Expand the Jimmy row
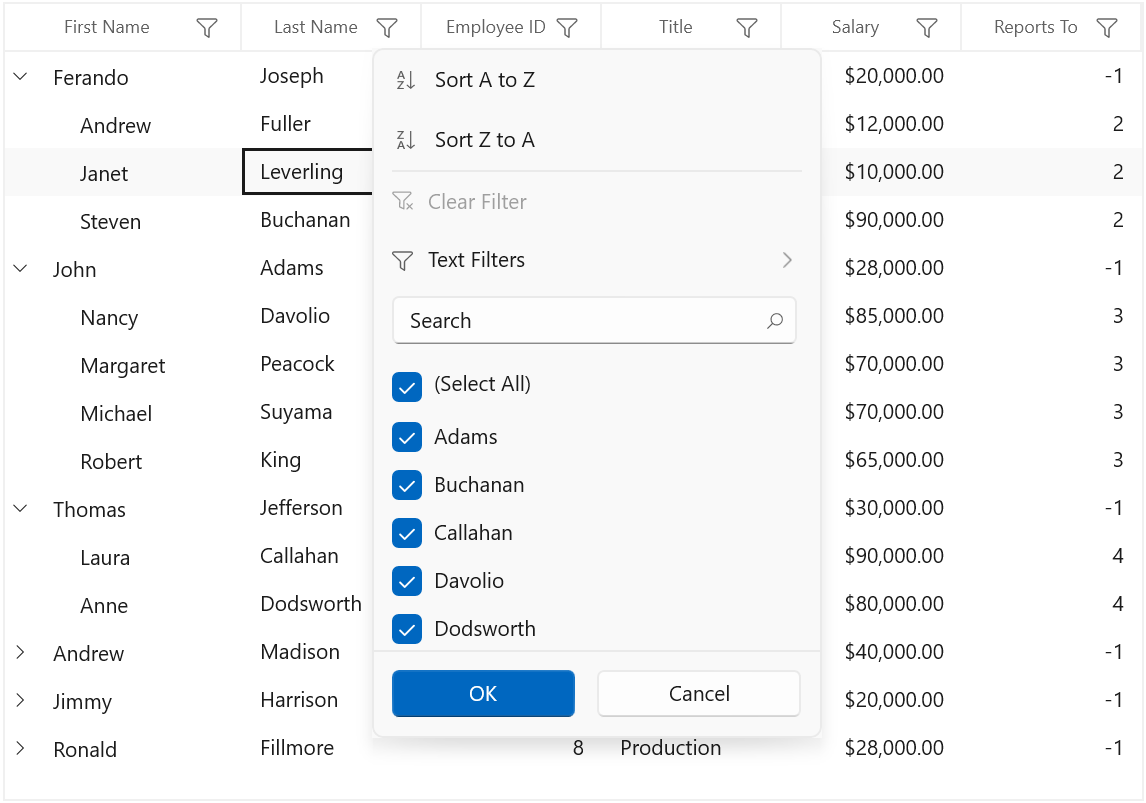The image size is (1146, 803). [x=20, y=701]
